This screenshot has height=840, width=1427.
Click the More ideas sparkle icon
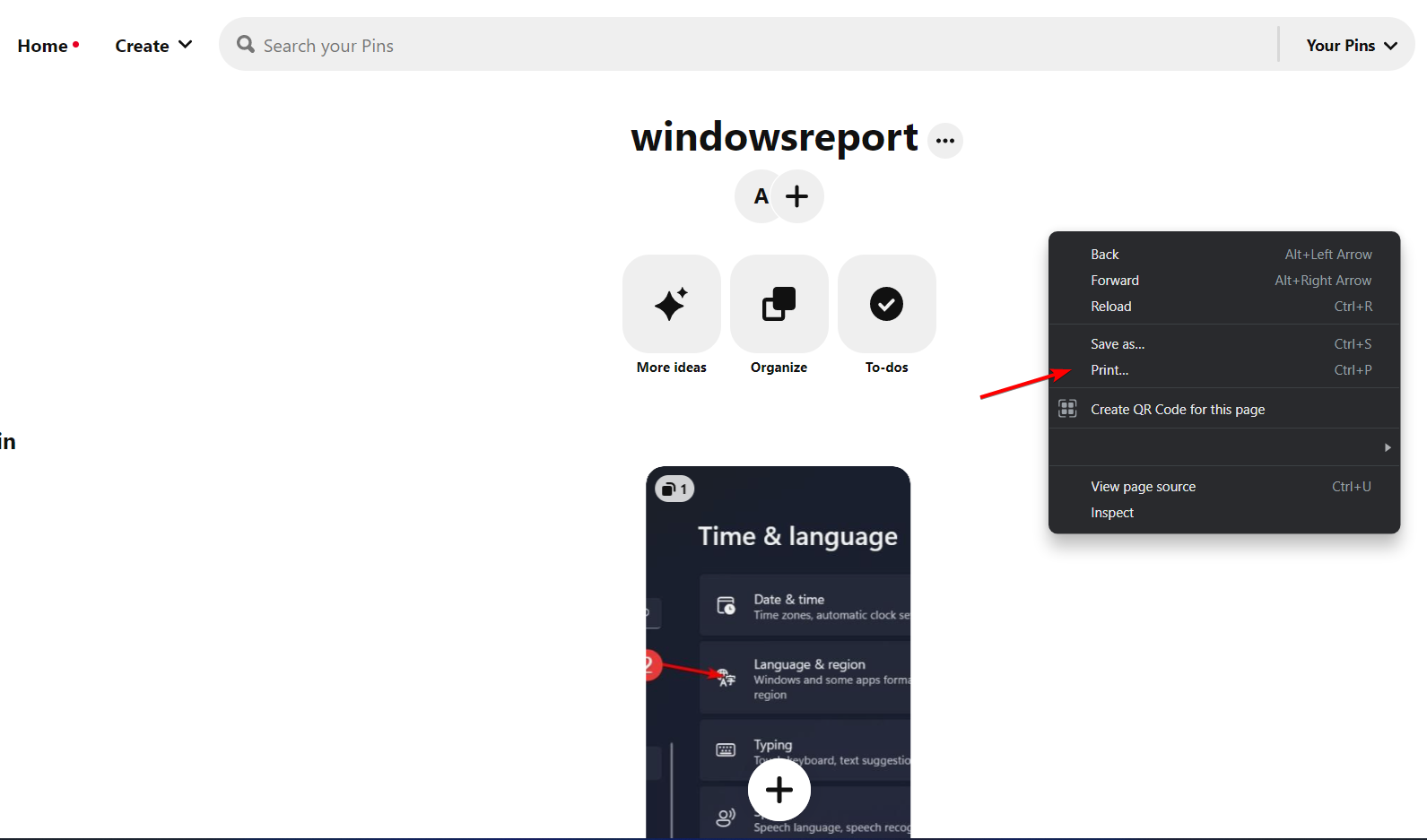[672, 304]
